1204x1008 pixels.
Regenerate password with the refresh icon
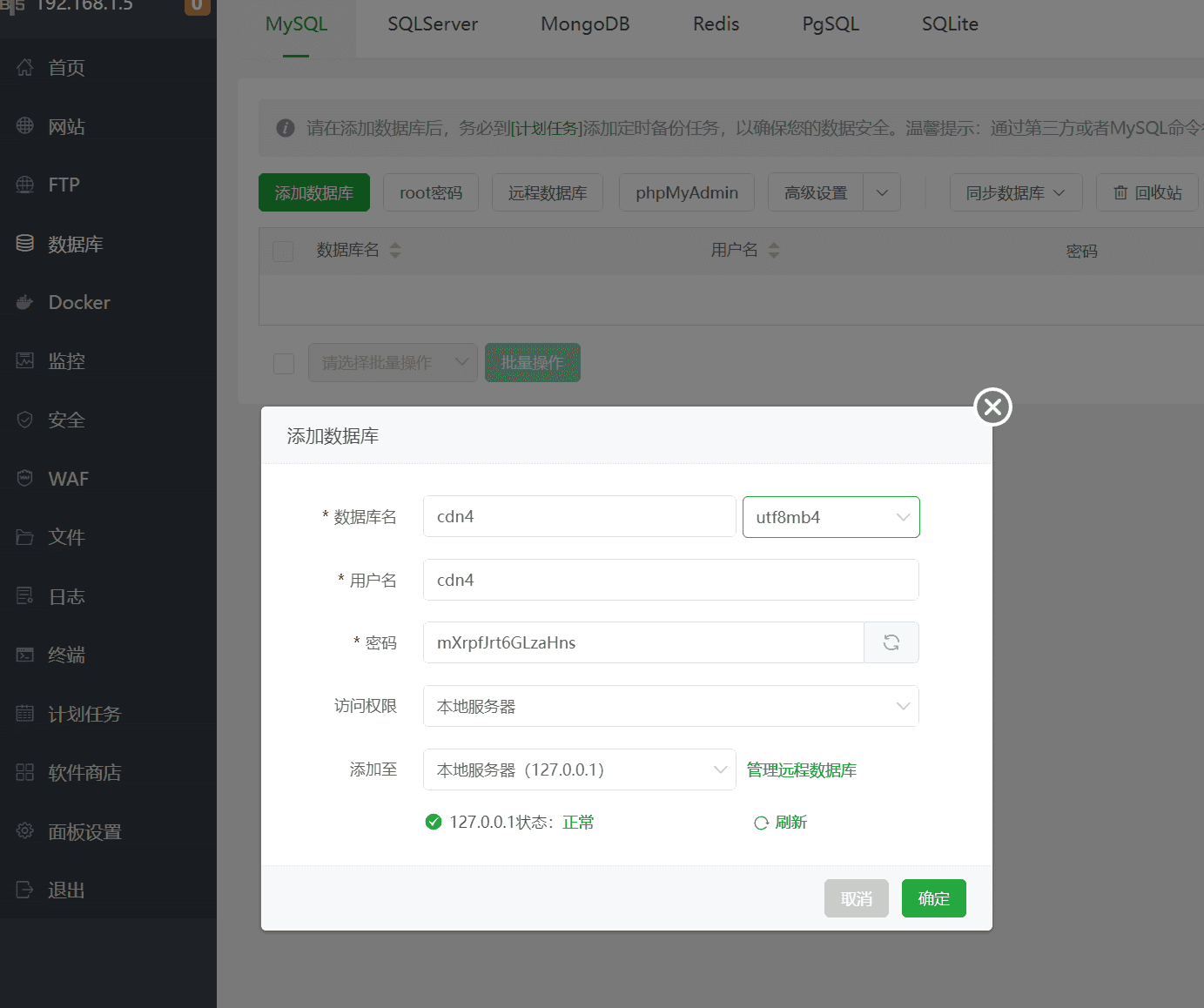[x=891, y=642]
